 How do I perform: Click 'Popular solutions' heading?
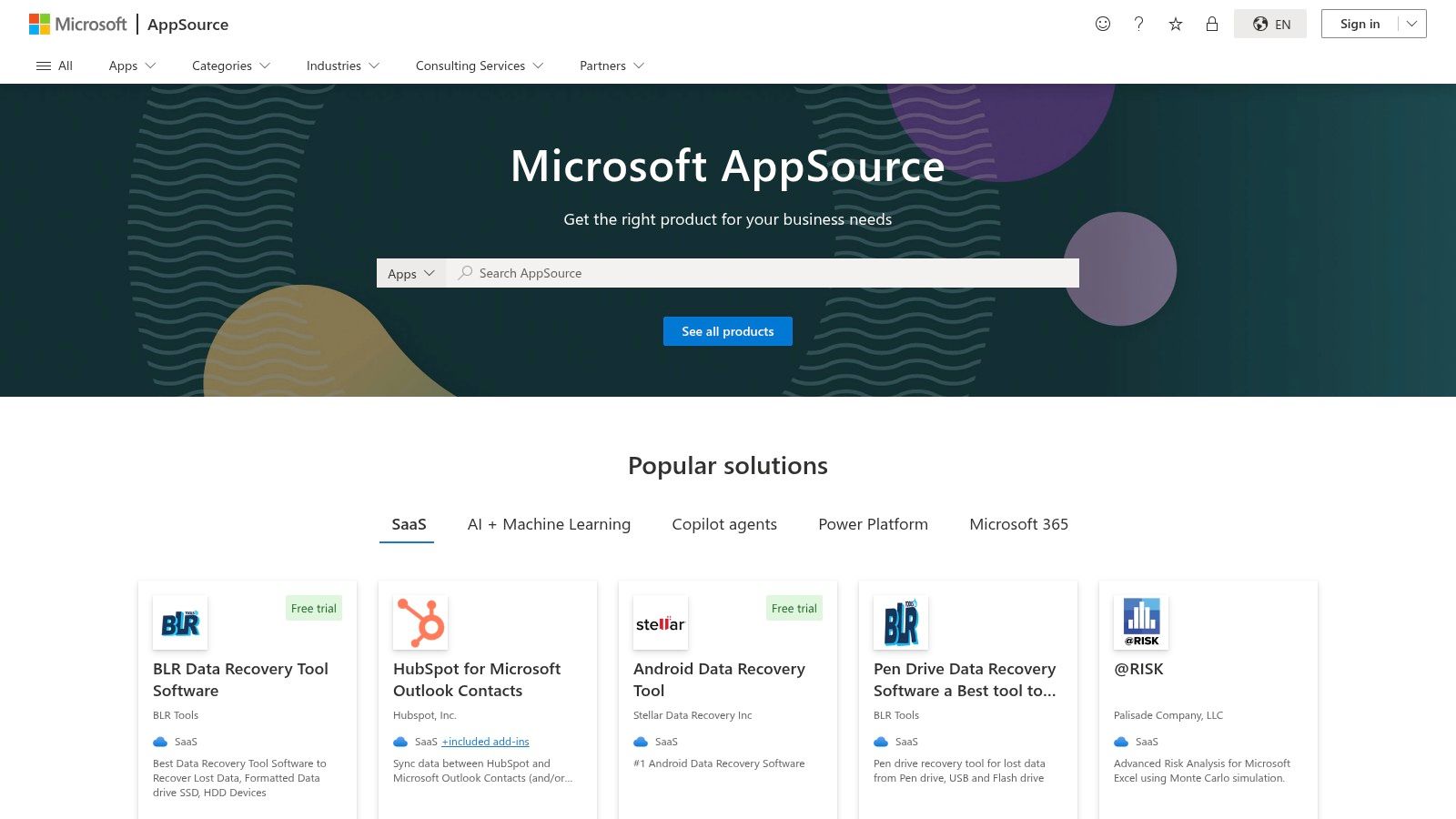click(x=728, y=465)
